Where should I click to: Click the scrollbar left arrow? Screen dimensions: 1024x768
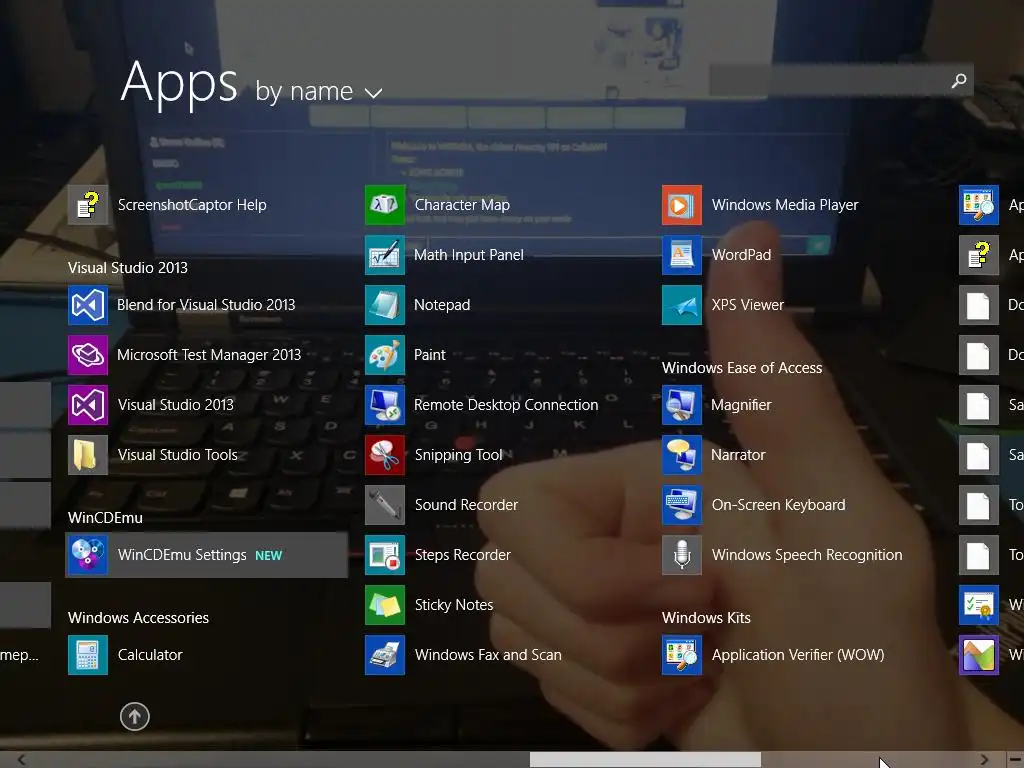(22, 760)
